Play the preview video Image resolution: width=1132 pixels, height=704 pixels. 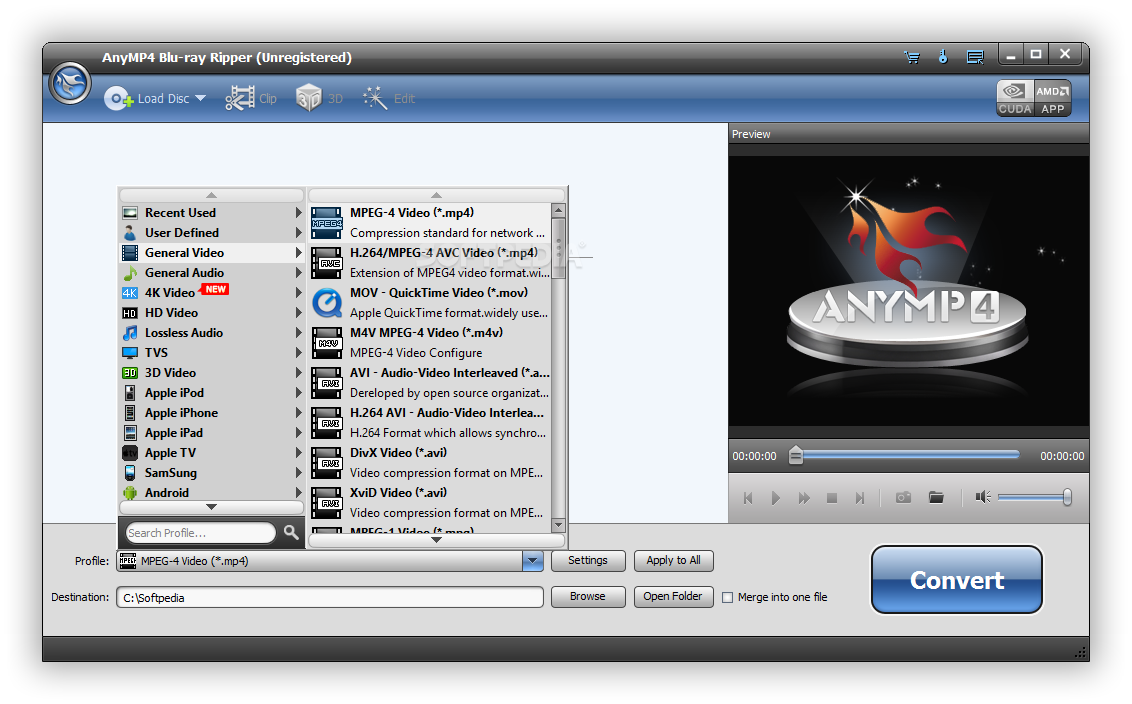tap(775, 497)
